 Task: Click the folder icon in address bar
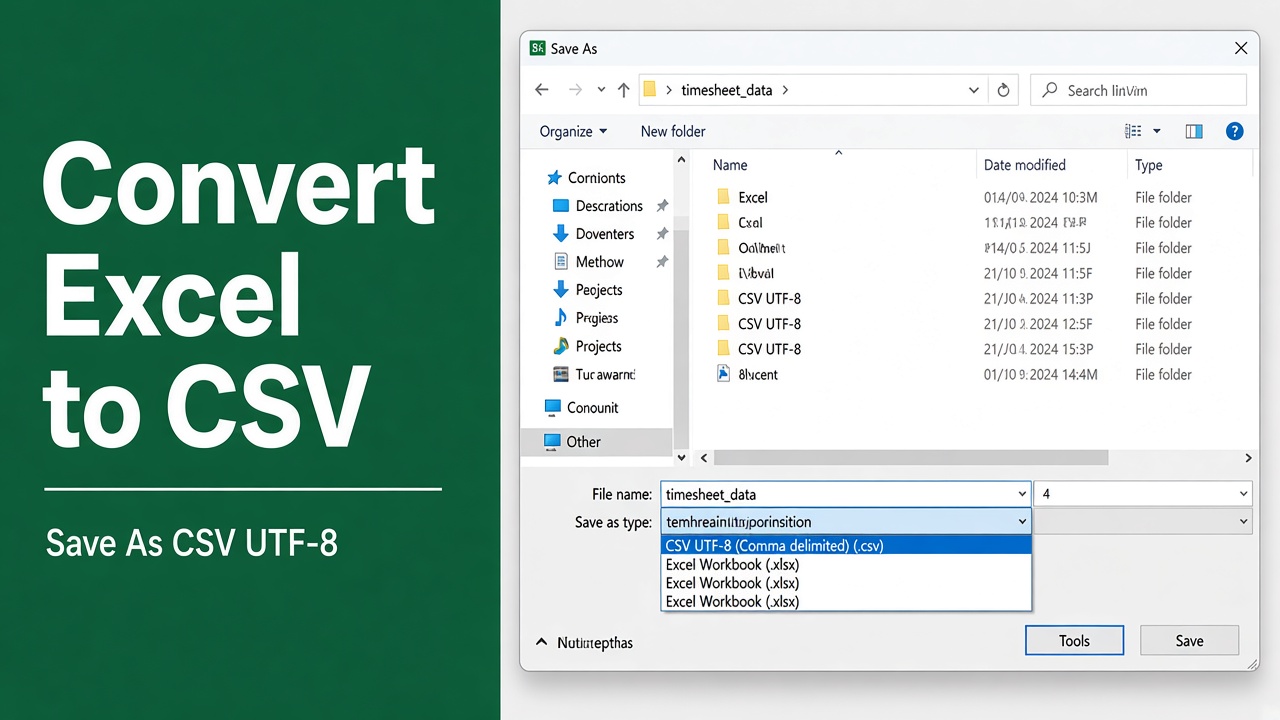click(650, 89)
